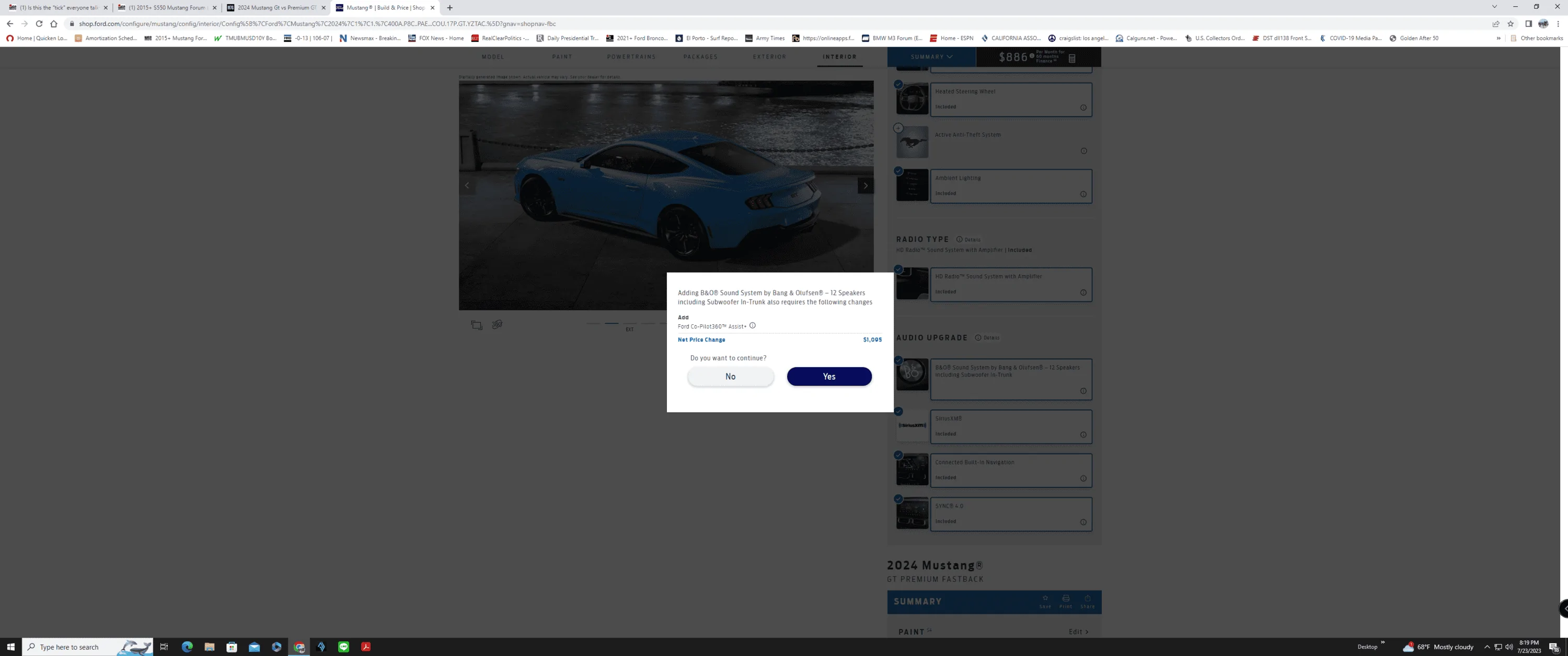Open the Chrome tab search dropdown

point(1494,7)
